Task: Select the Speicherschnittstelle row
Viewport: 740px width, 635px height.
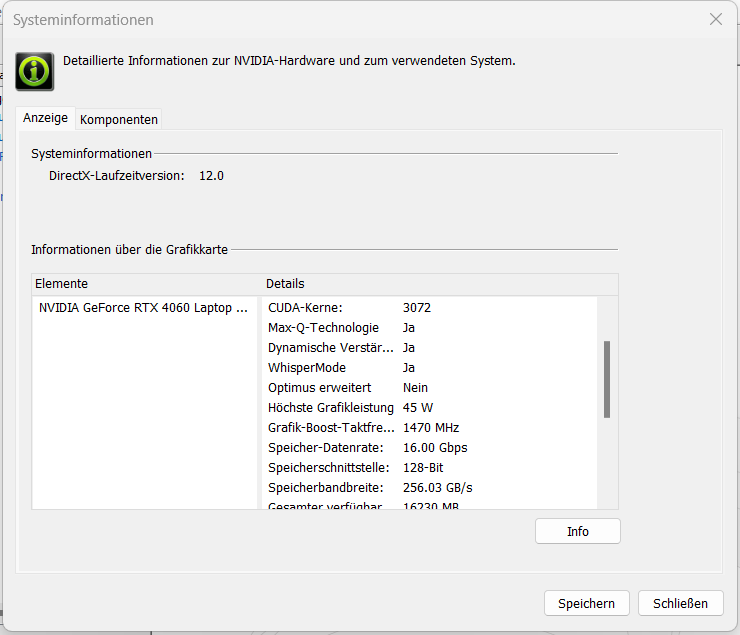Action: [x=350, y=468]
